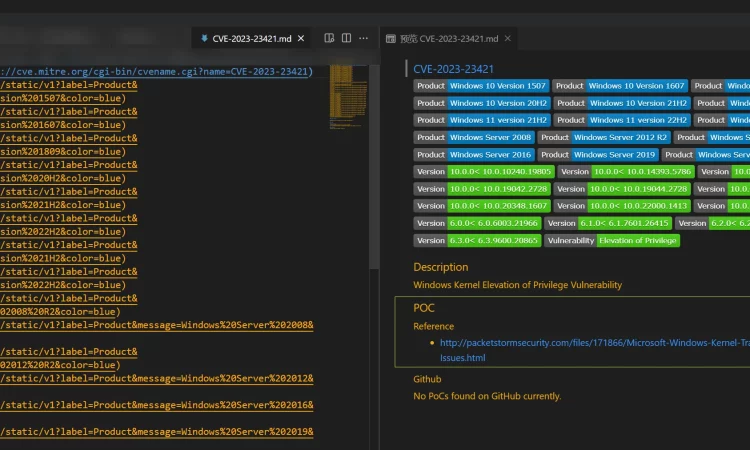The width and height of the screenshot is (750, 450).
Task: Click the Reference label in preview
Action: pos(433,327)
